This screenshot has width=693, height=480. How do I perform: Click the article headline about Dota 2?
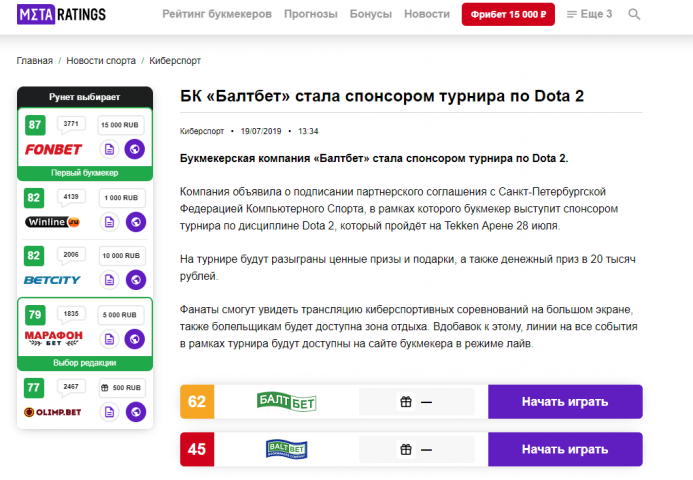[x=382, y=96]
